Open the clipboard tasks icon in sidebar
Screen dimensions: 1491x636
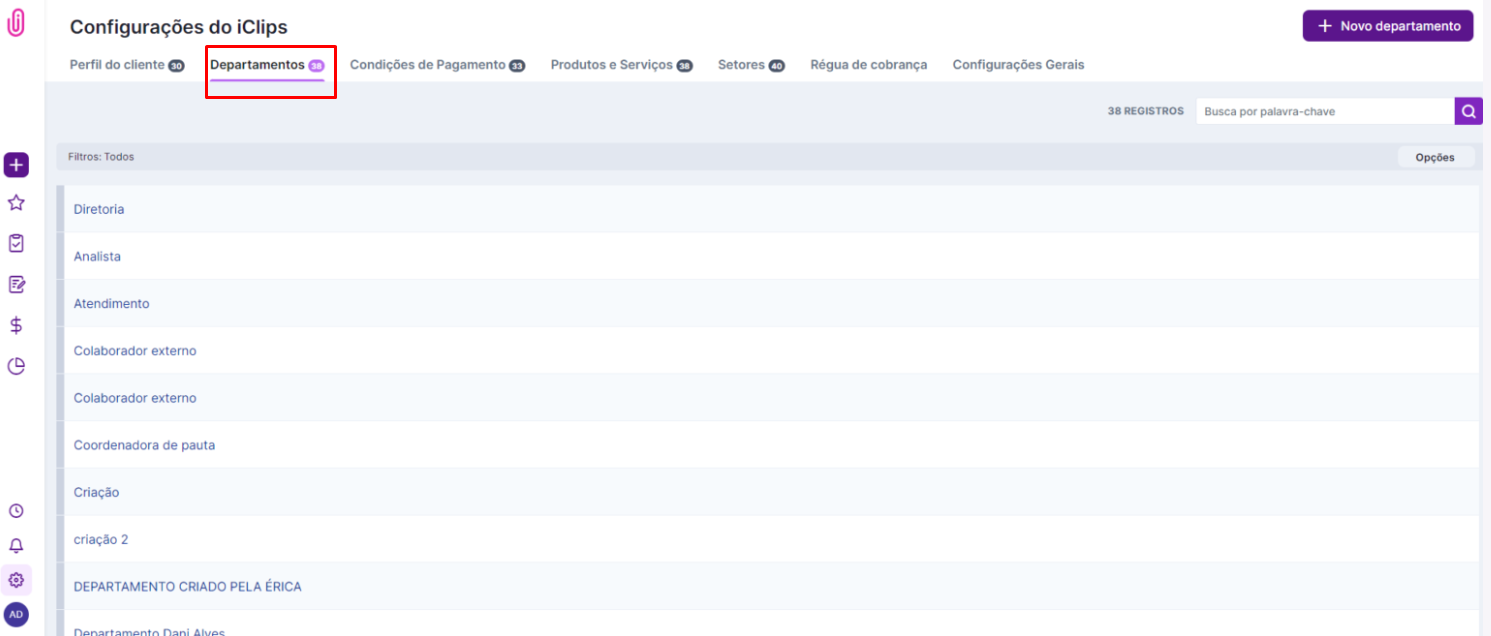pyautogui.click(x=16, y=243)
